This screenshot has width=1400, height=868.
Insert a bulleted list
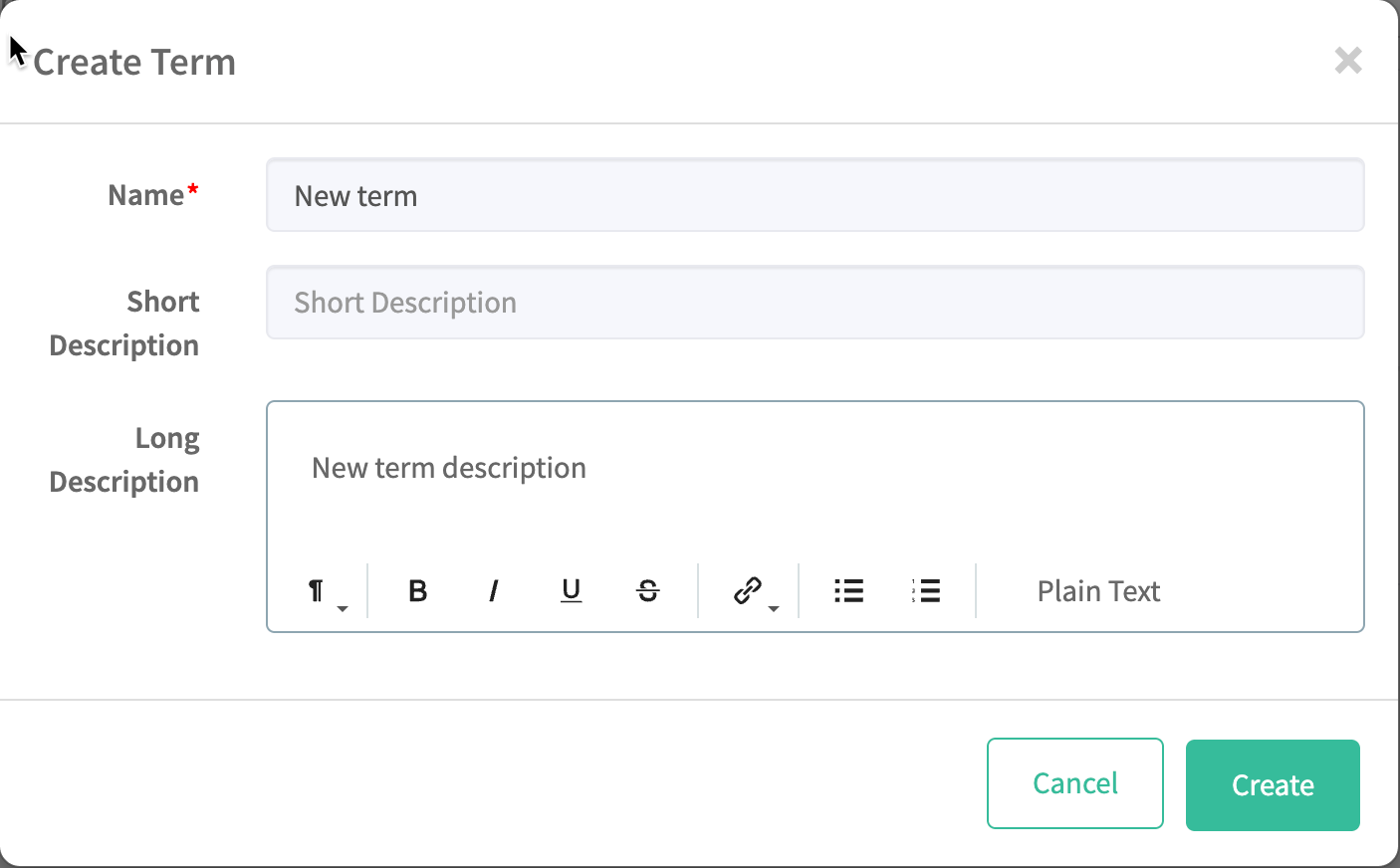point(848,591)
